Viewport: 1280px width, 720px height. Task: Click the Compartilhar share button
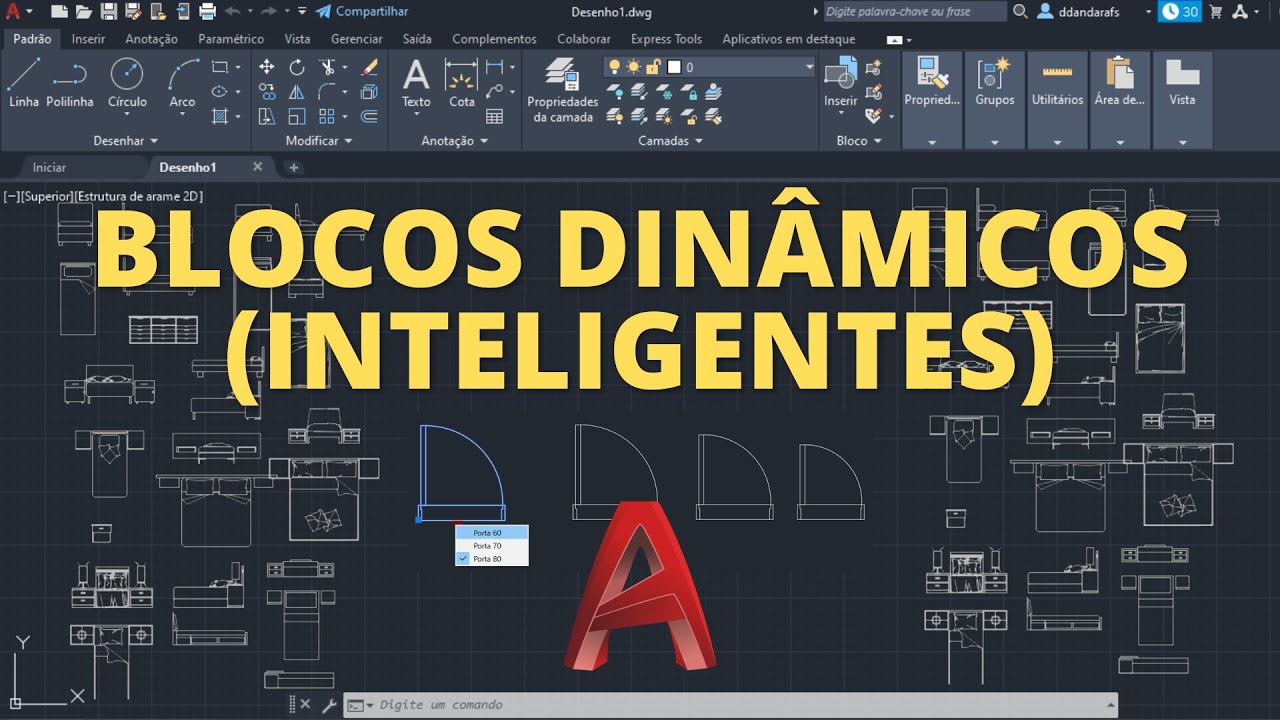pos(362,11)
